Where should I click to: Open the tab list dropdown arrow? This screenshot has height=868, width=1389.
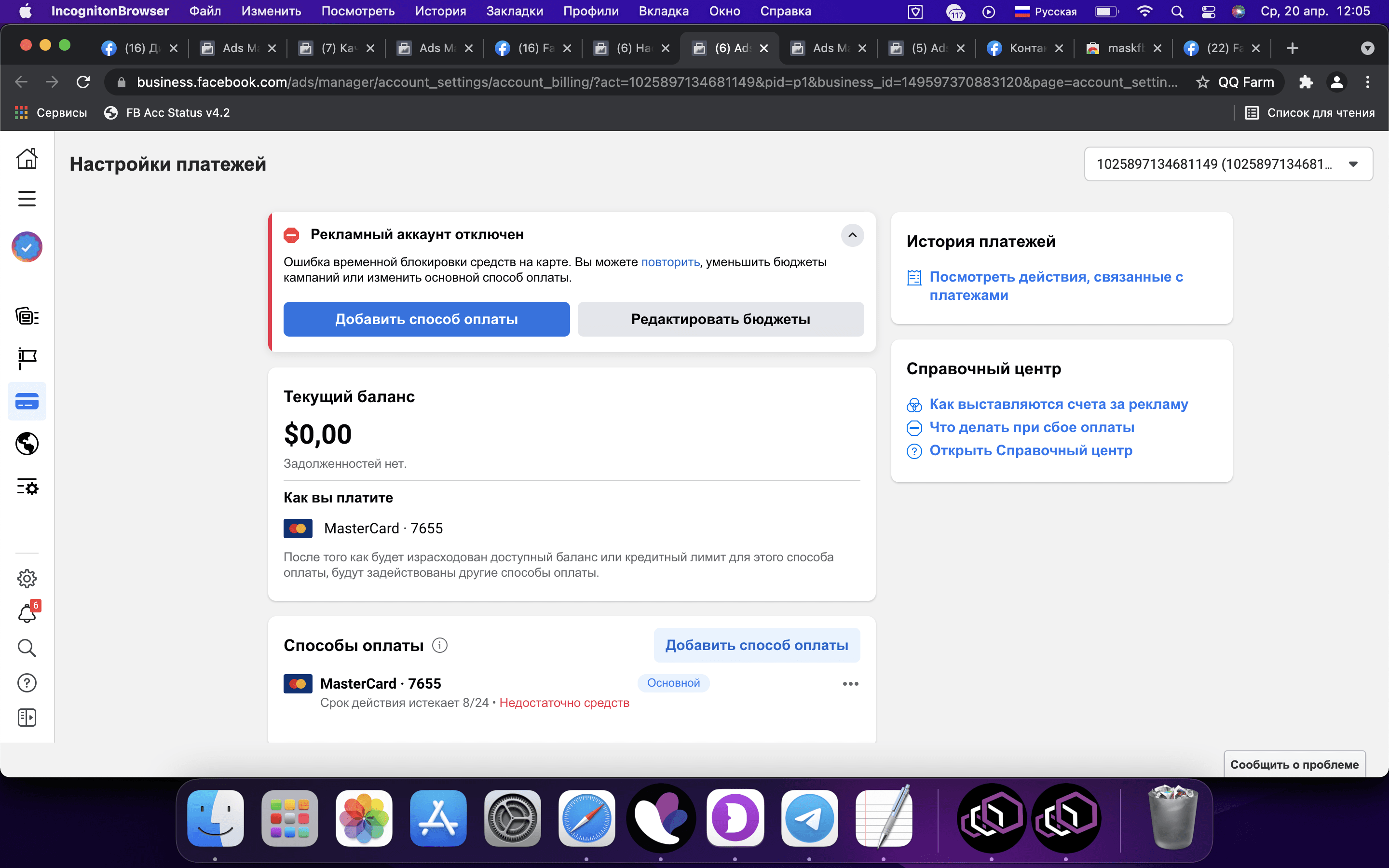click(x=1367, y=48)
